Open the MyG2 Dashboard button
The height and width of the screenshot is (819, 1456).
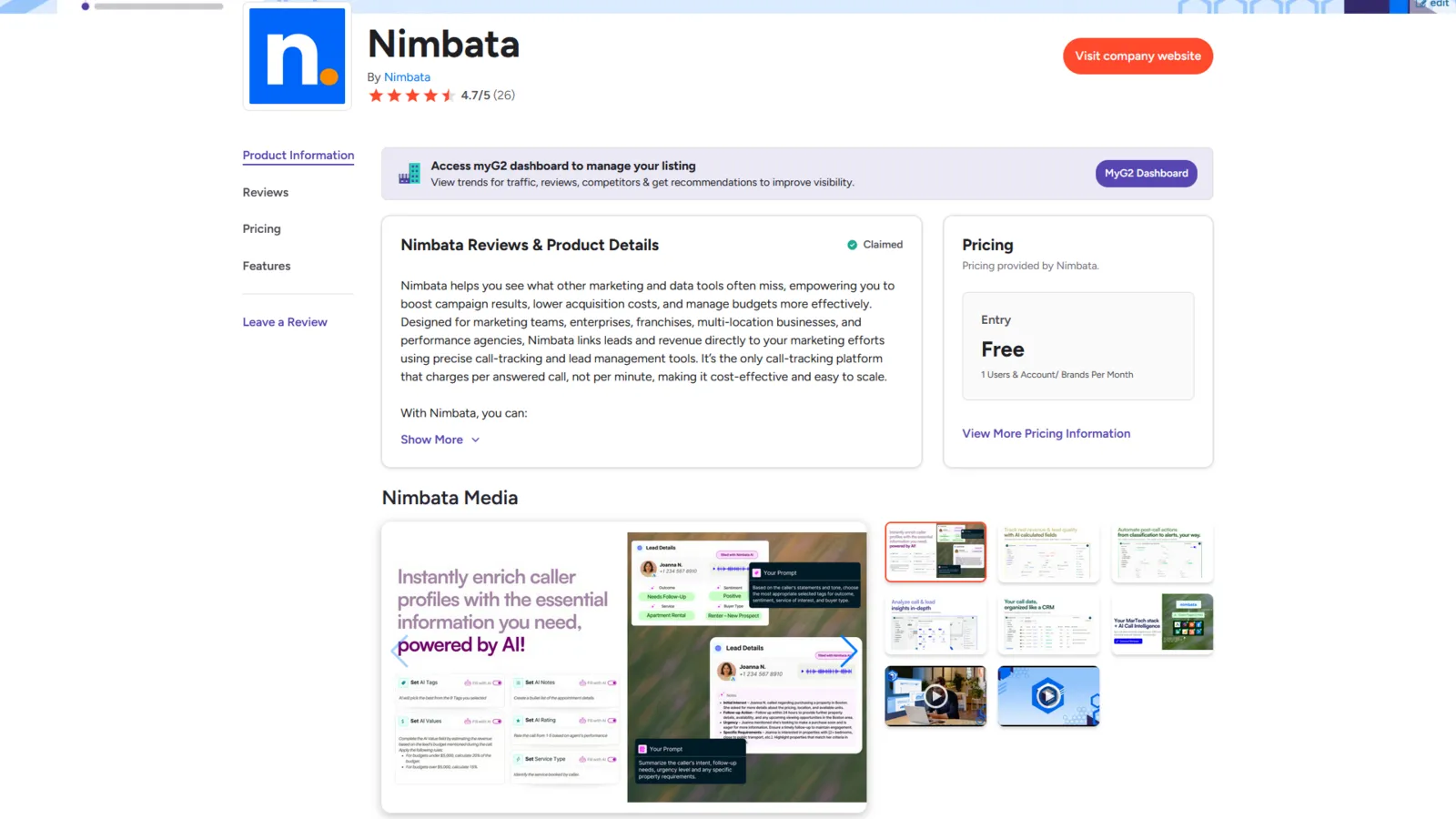click(1147, 174)
